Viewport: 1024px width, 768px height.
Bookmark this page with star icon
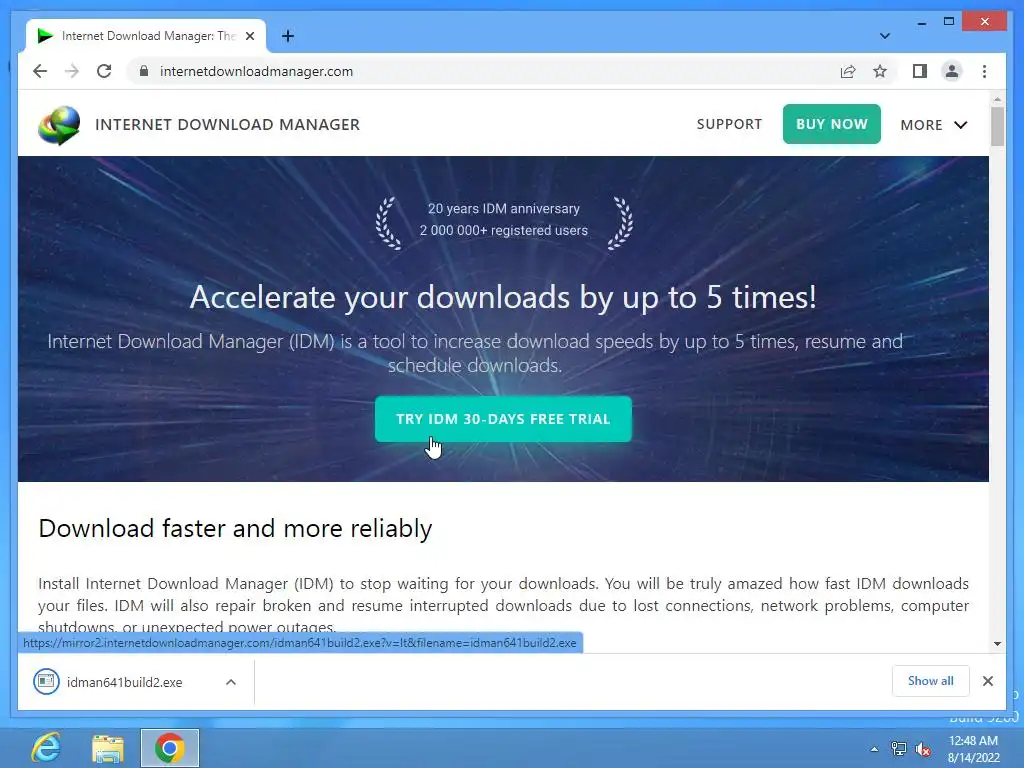pyautogui.click(x=880, y=71)
